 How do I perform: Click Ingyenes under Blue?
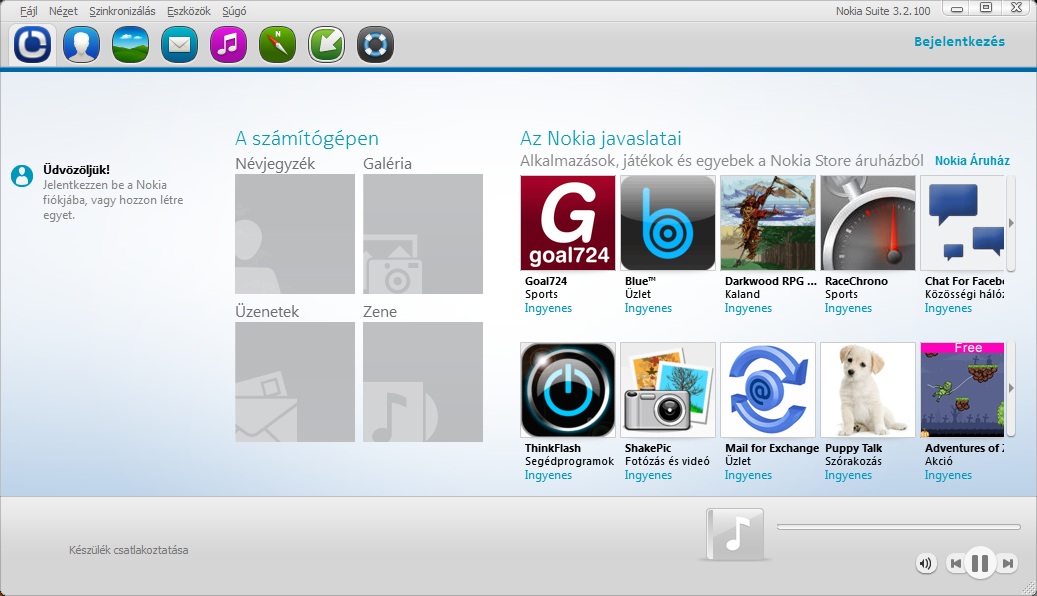pos(648,308)
